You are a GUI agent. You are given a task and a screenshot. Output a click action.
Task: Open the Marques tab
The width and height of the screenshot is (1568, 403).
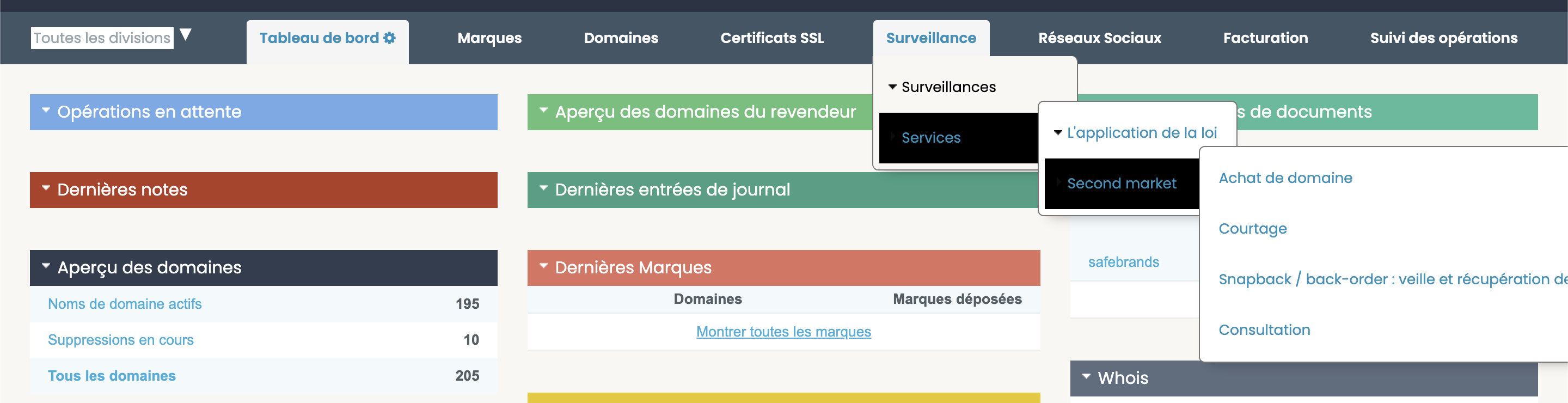coord(489,38)
